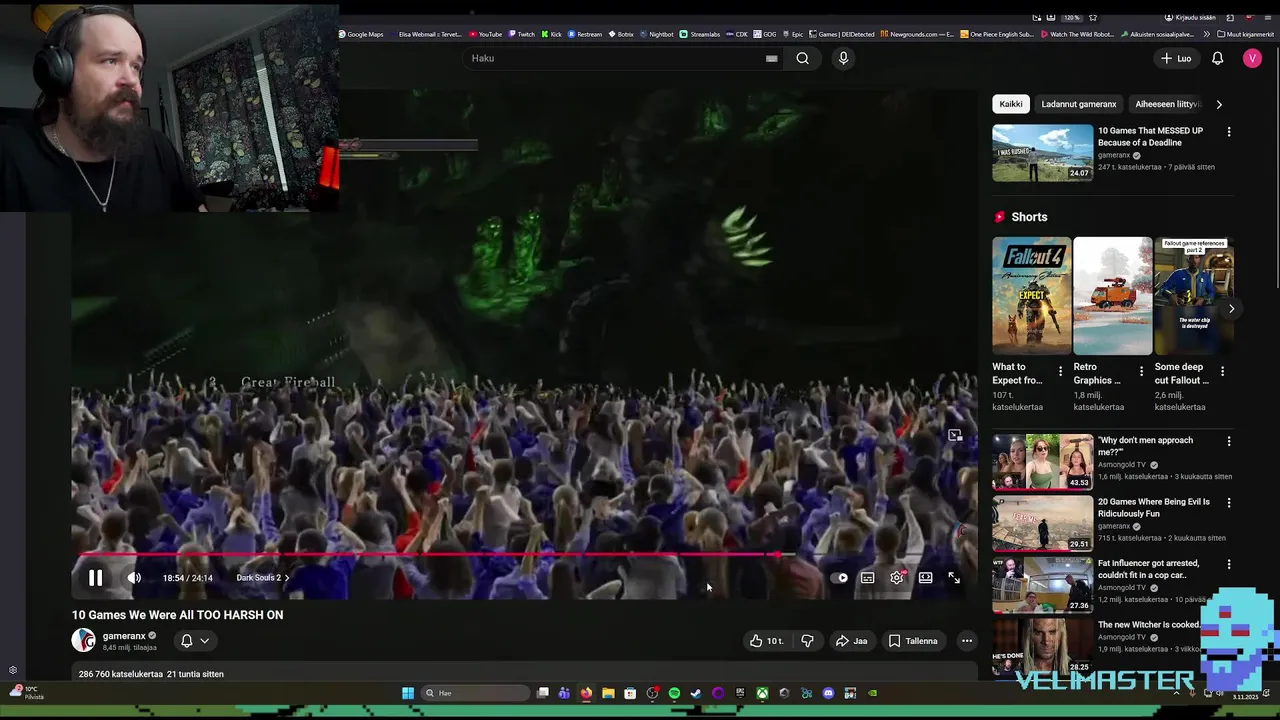Open notification bell dropdown next to gameranx

(x=194, y=641)
